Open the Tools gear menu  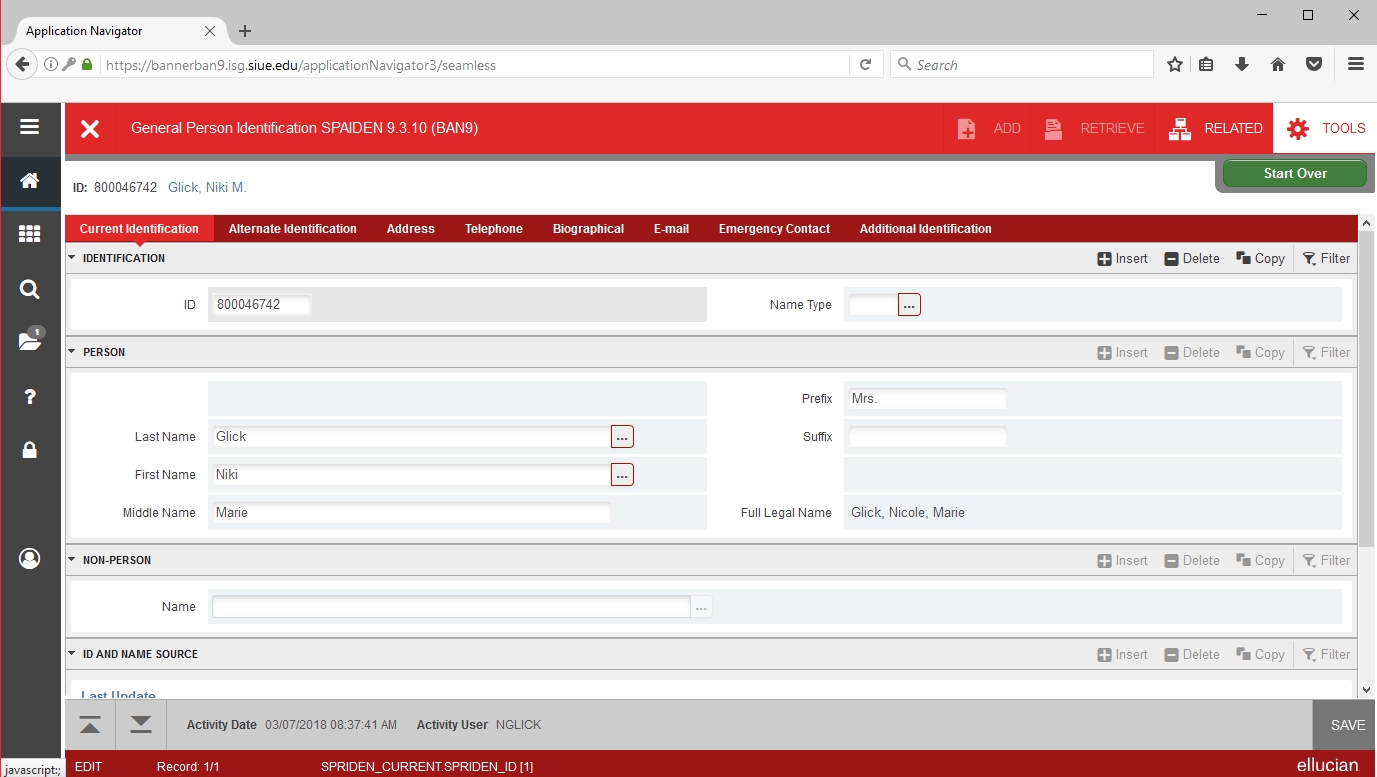tap(1298, 128)
